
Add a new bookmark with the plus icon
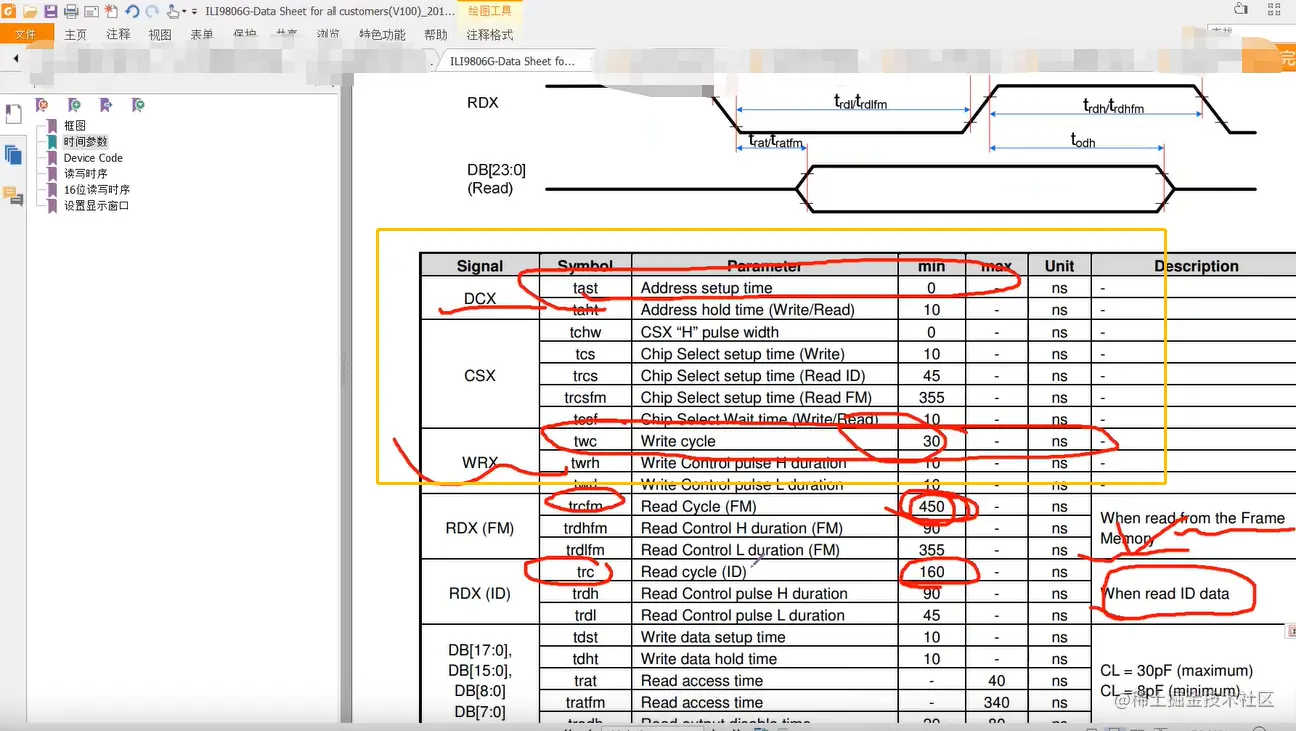click(74, 105)
